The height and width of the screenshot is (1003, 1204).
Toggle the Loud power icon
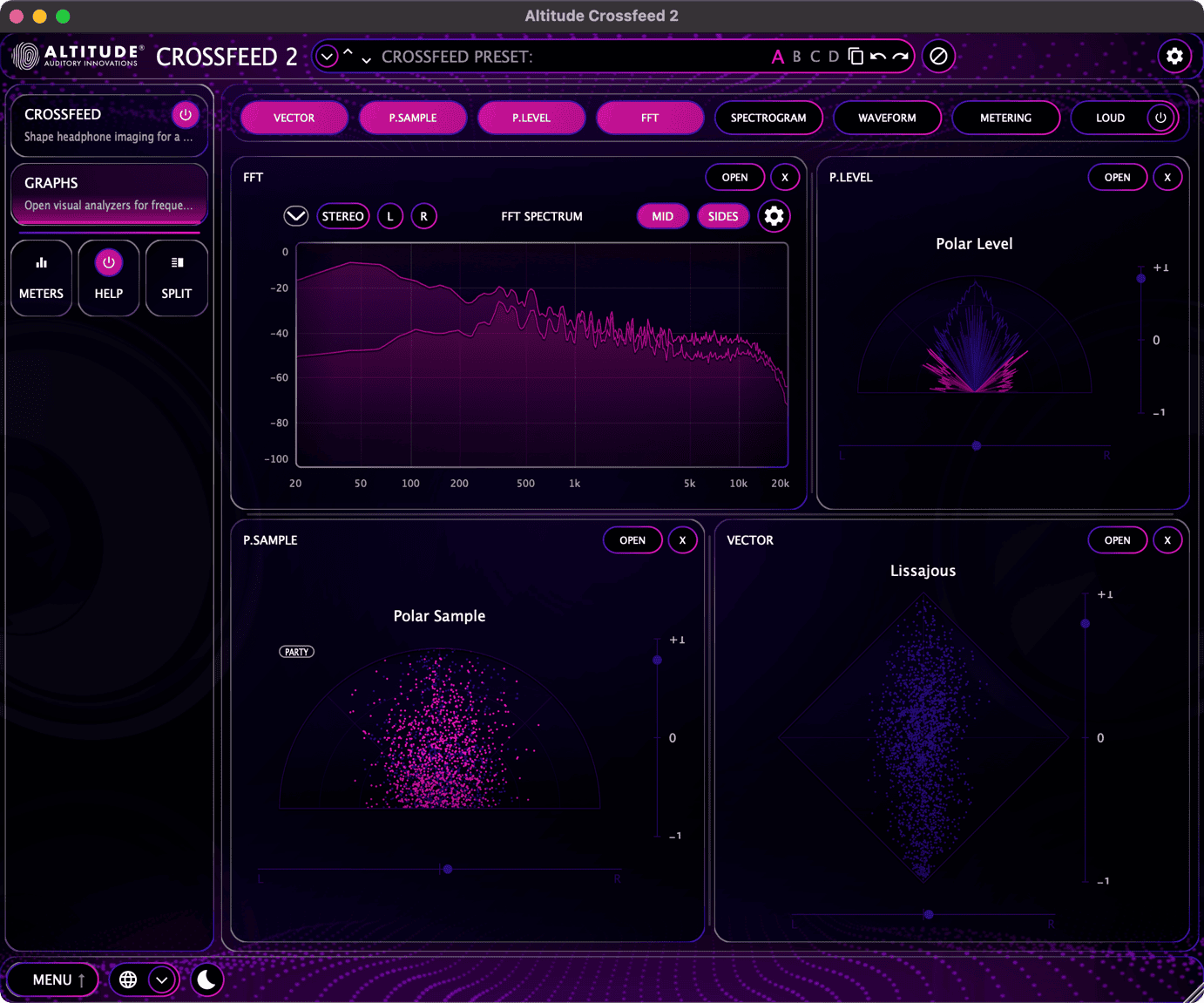(x=1160, y=118)
